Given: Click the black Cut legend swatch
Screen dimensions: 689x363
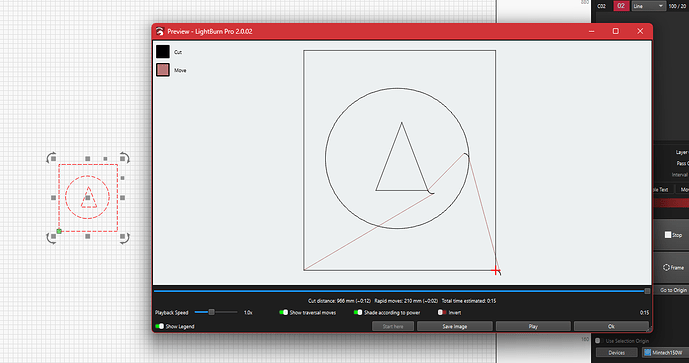Looking at the screenshot, I should coord(163,52).
